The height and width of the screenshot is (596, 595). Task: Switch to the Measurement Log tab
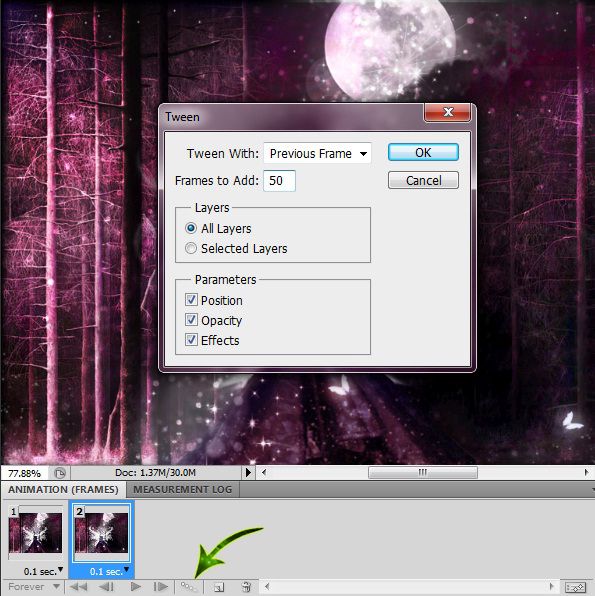tap(183, 489)
